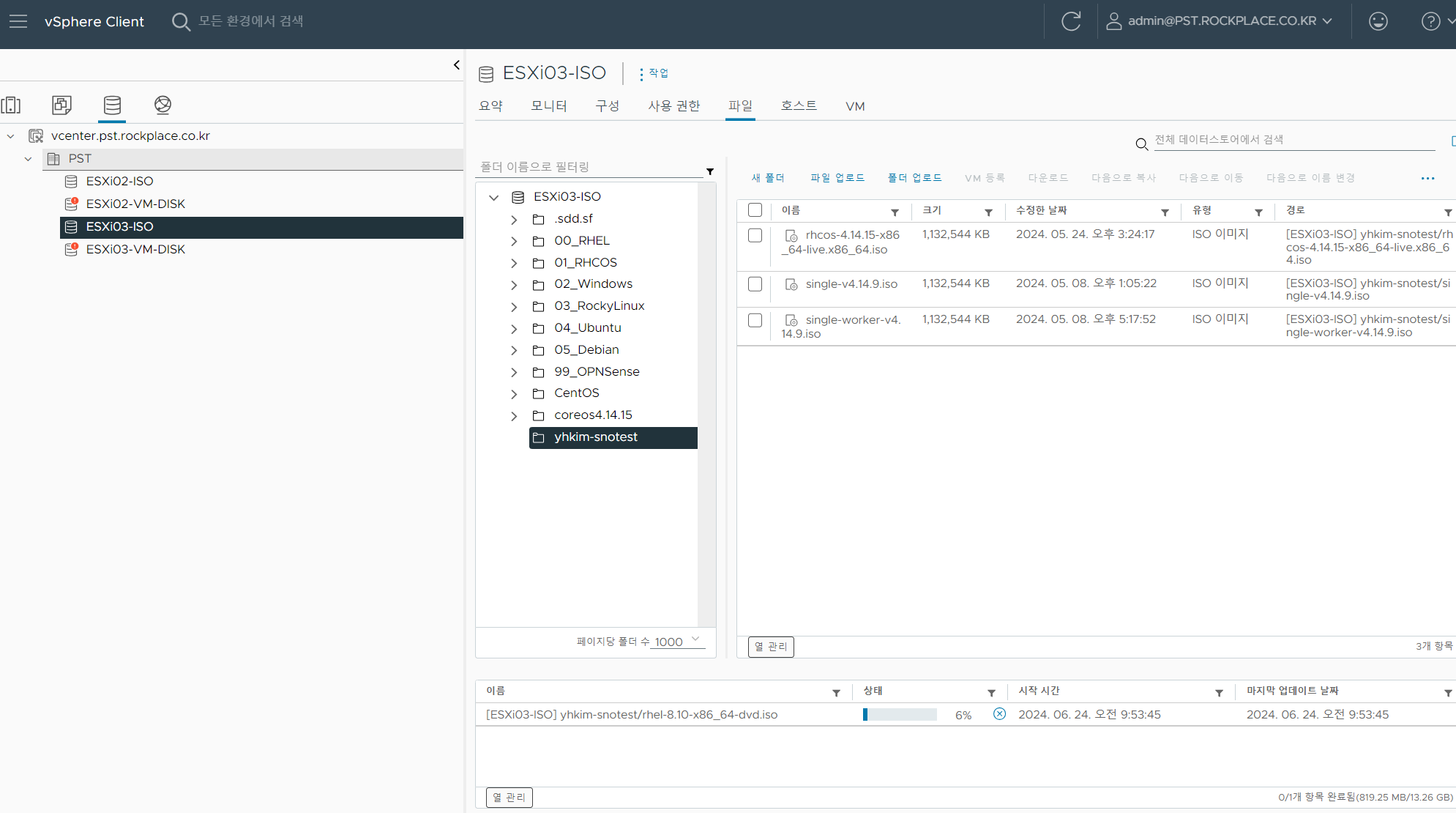The width and height of the screenshot is (1456, 813).
Task: Expand the 02_Windows folder
Action: coord(514,285)
